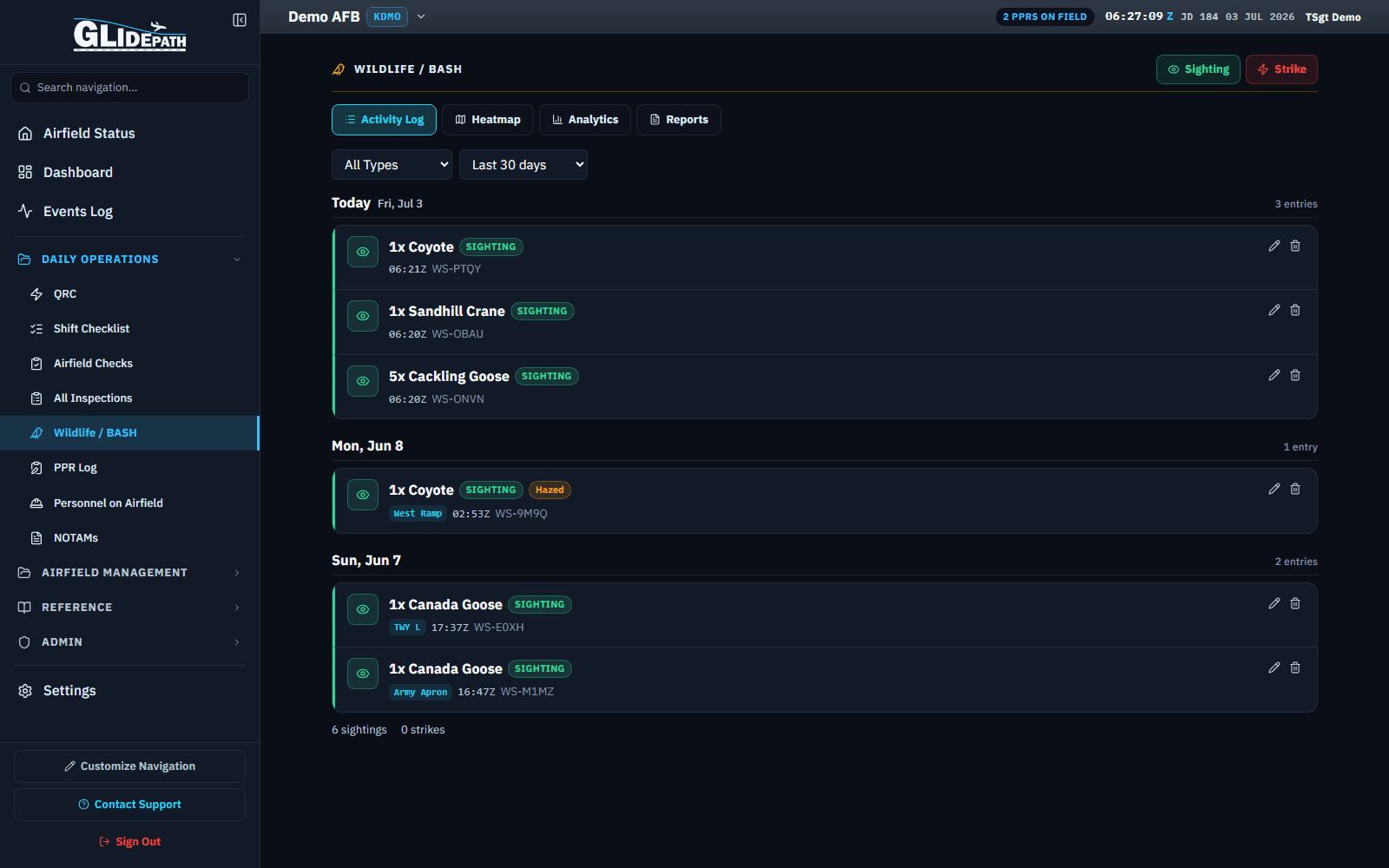This screenshot has width=1389, height=868.
Task: Click the TWY L location tag
Action: point(407,628)
